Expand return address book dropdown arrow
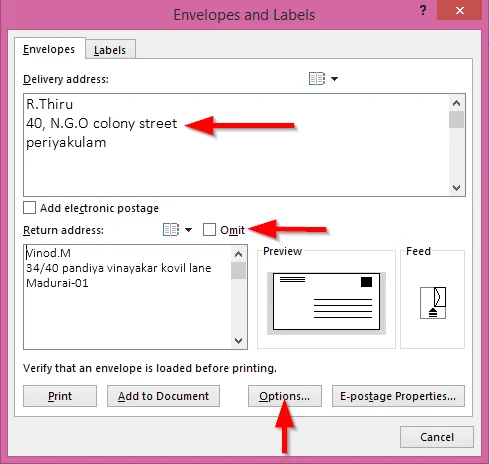 tap(188, 230)
